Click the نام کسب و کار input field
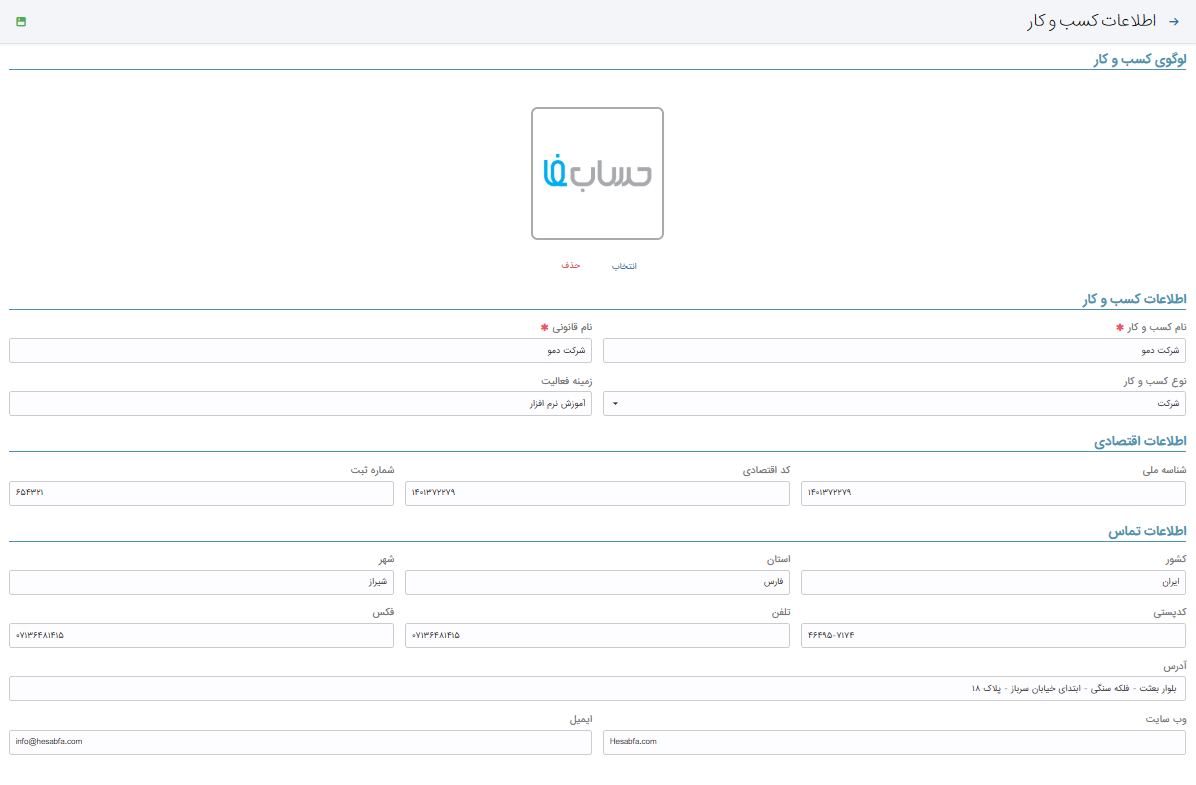Viewport: 1196px width, 785px height. pos(894,350)
